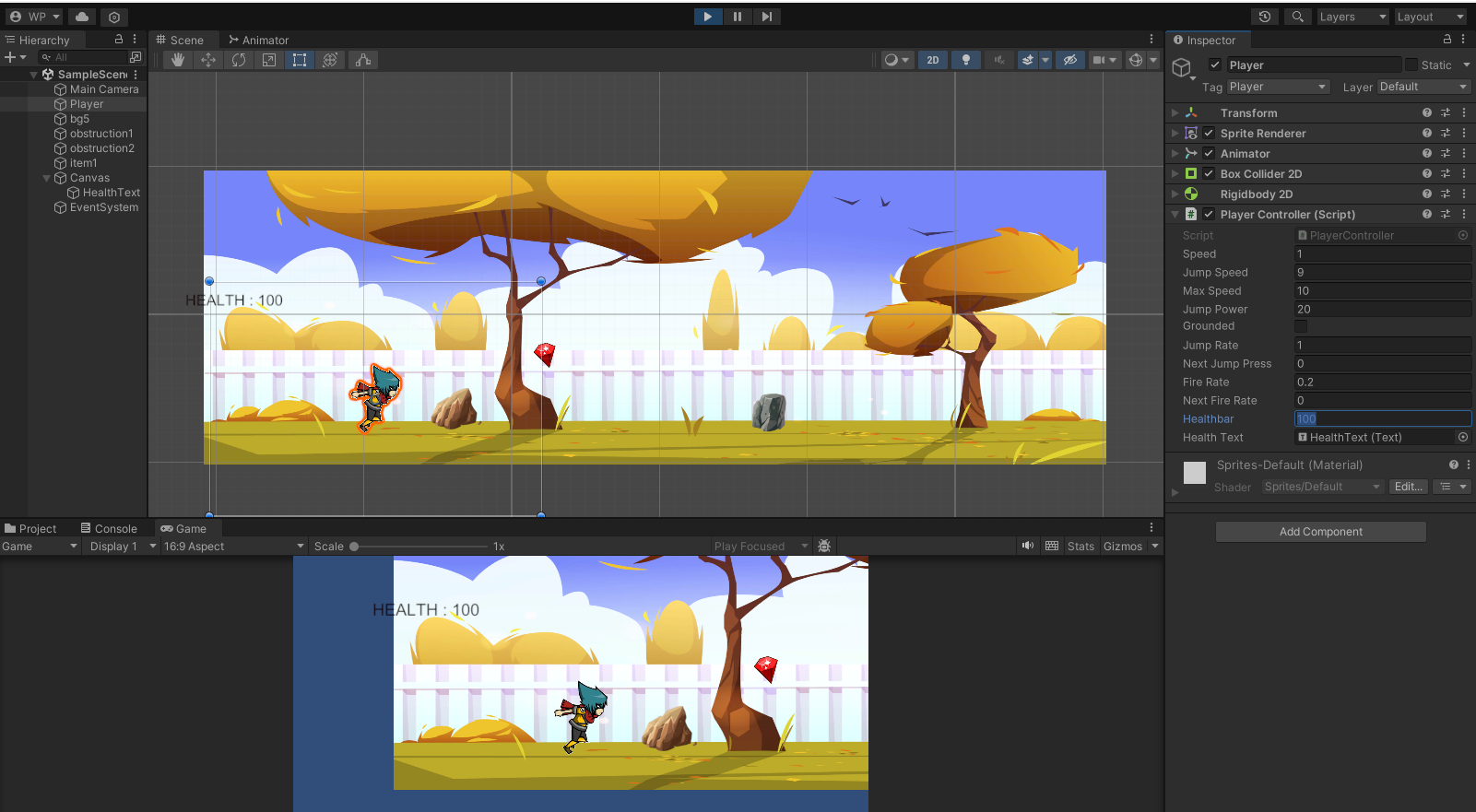
Task: Open the Console tab
Action: (x=109, y=528)
